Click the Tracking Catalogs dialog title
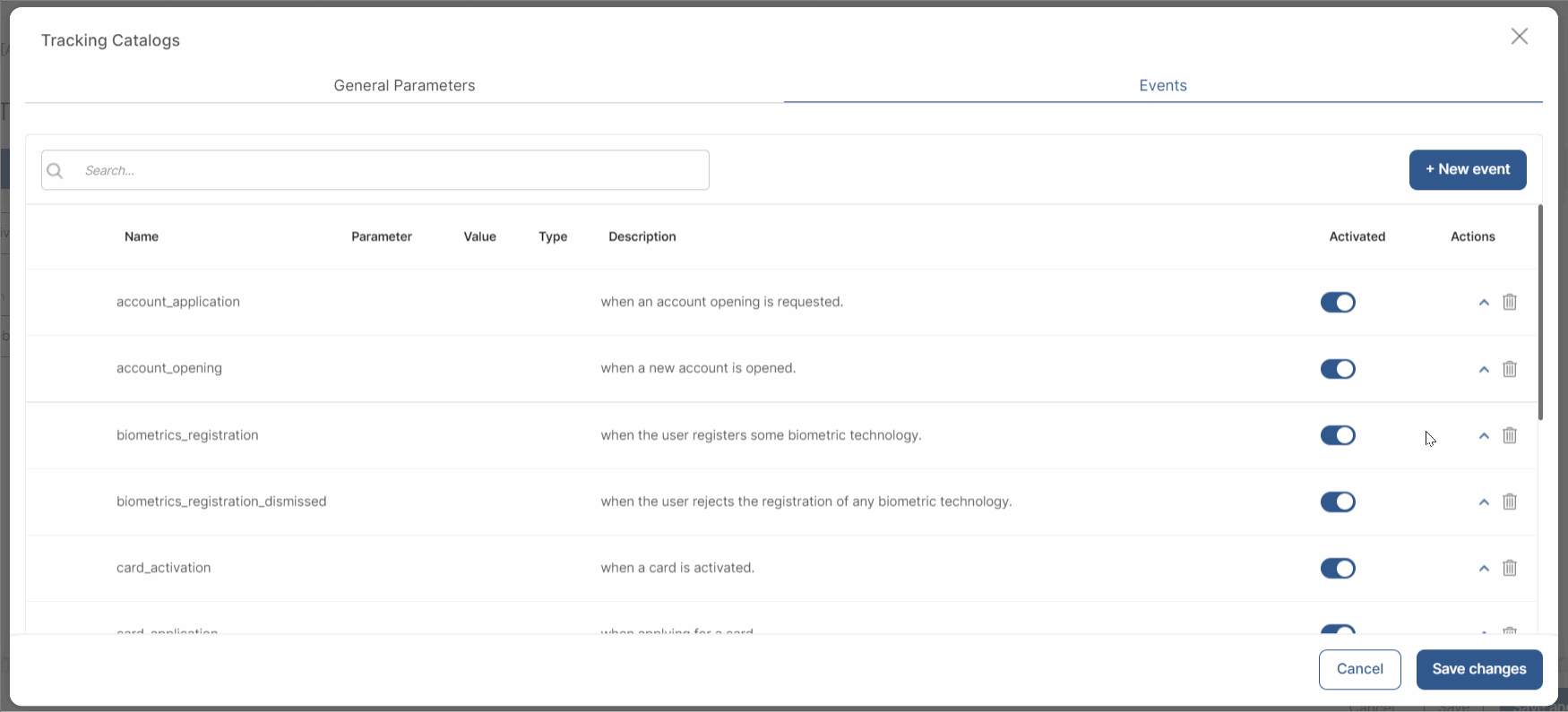1568x712 pixels. pos(110,40)
